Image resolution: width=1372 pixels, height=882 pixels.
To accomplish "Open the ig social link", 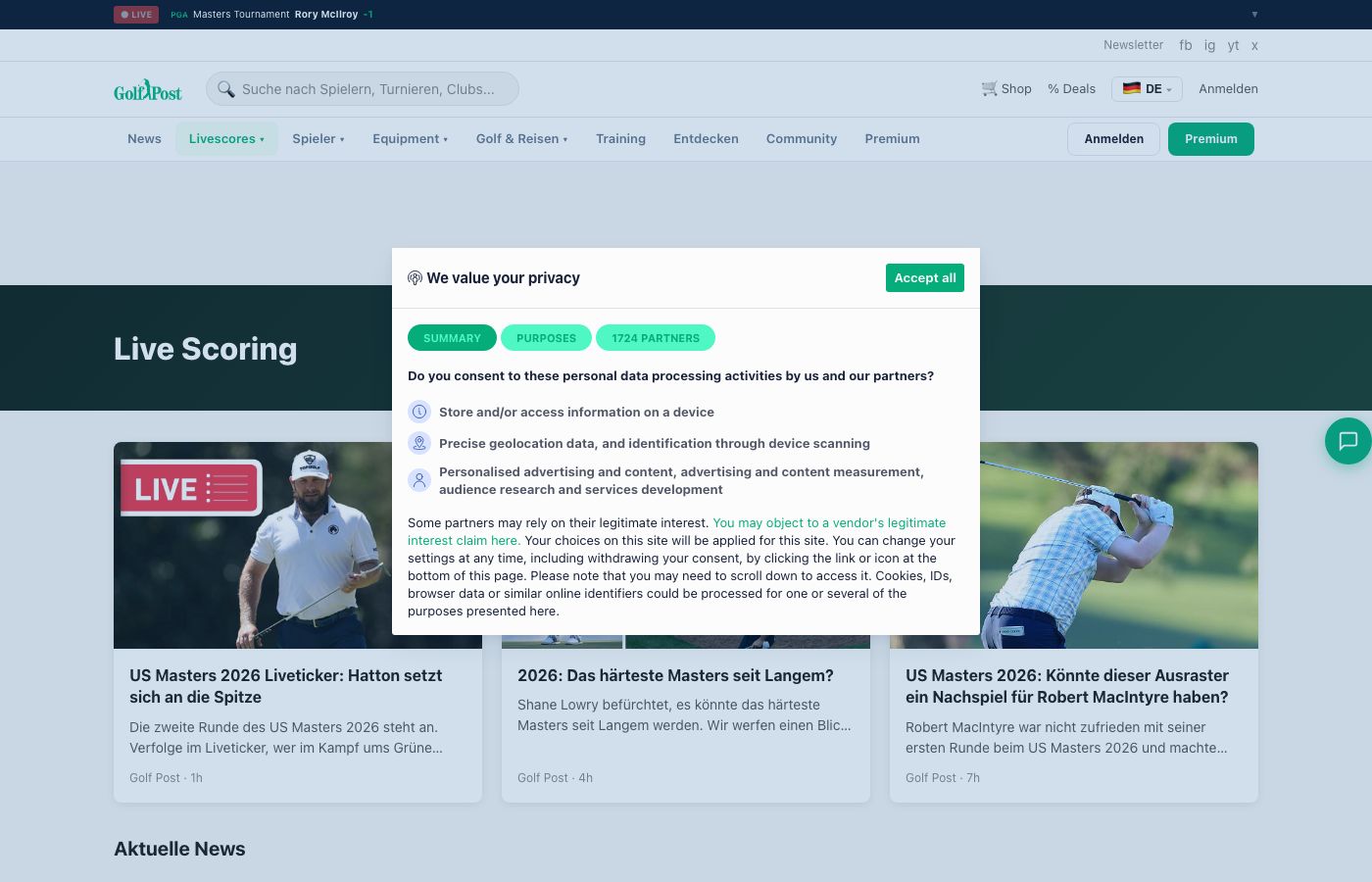I will (1209, 45).
